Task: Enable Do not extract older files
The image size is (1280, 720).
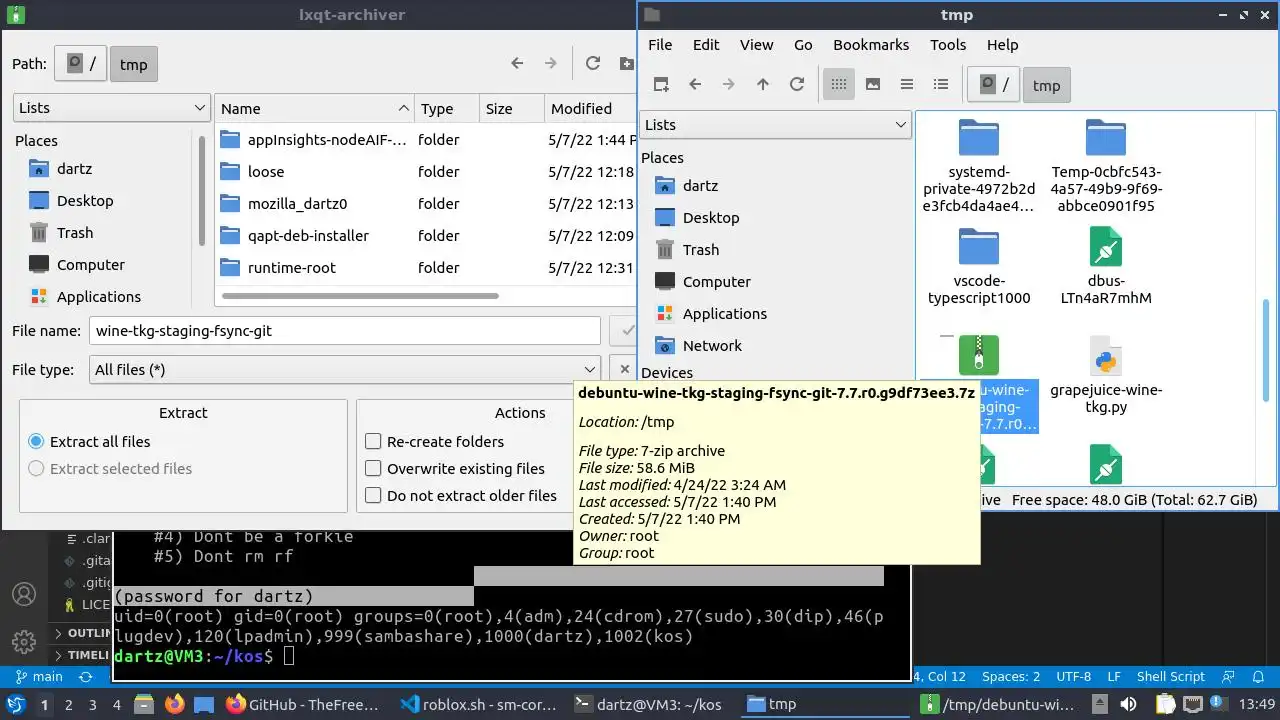Action: tap(461, 496)
